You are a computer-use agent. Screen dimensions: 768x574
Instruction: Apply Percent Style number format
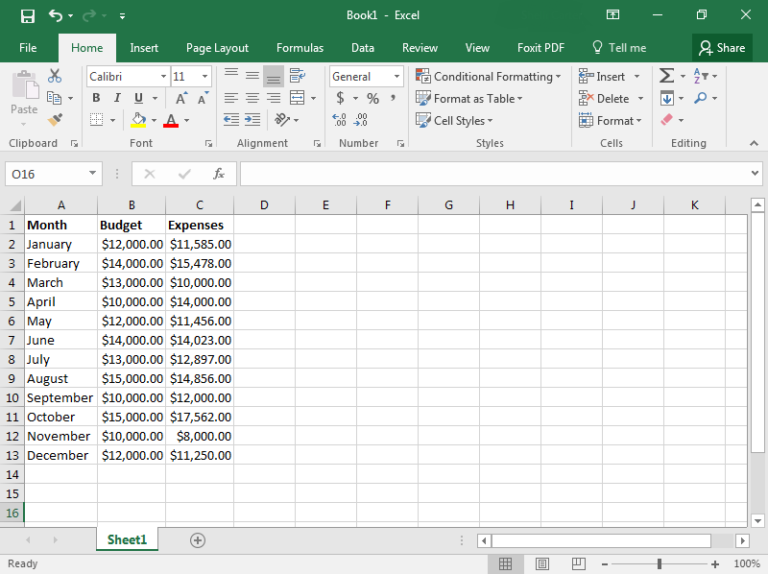pos(372,98)
